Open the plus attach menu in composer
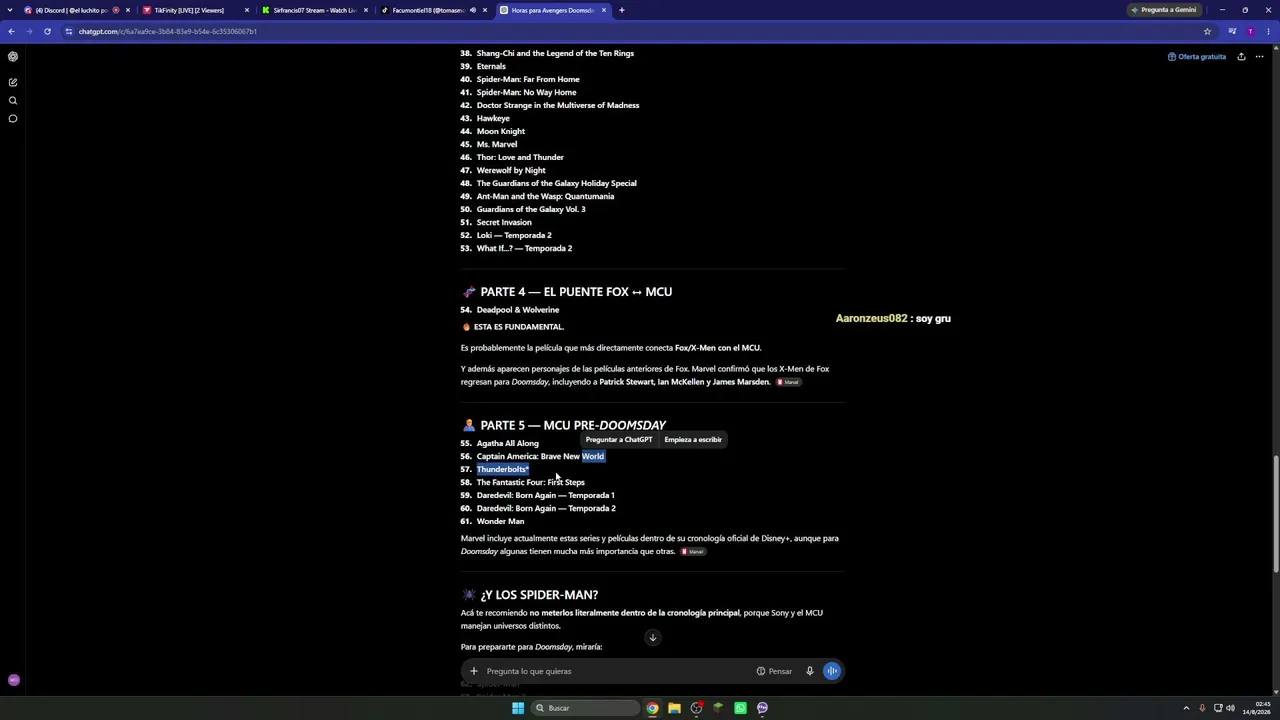 (x=474, y=671)
